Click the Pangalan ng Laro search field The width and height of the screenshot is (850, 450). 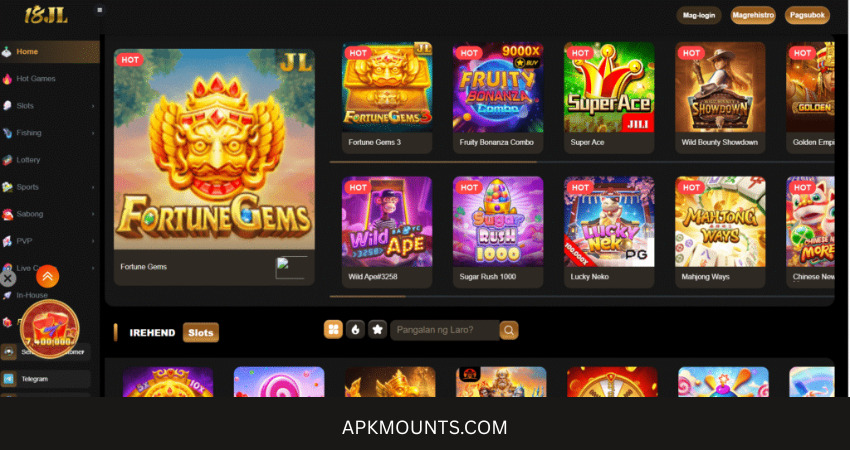tap(445, 330)
